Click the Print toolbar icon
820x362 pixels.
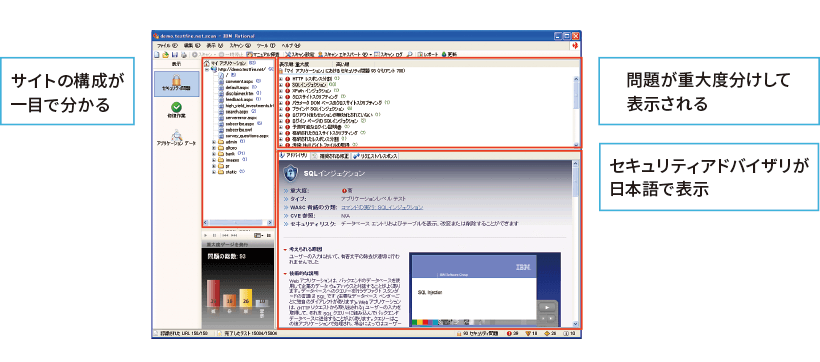click(183, 54)
